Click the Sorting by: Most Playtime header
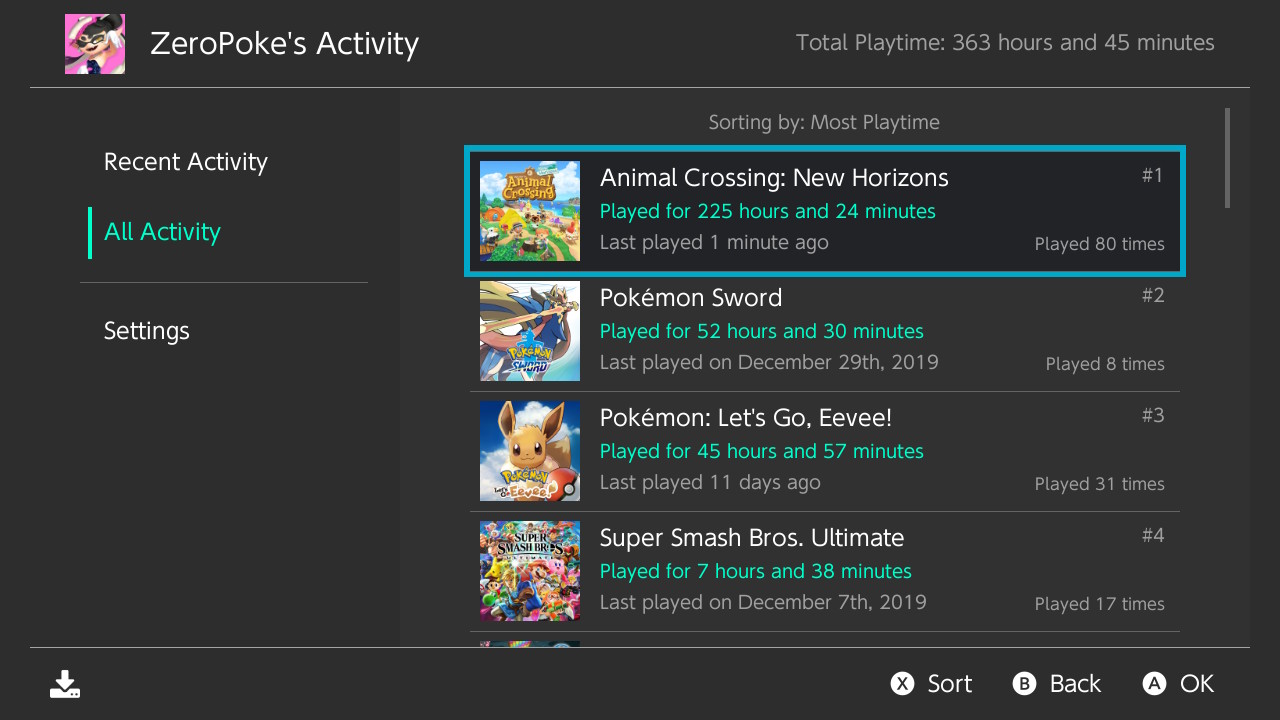Viewport: 1280px width, 720px height. 824,122
